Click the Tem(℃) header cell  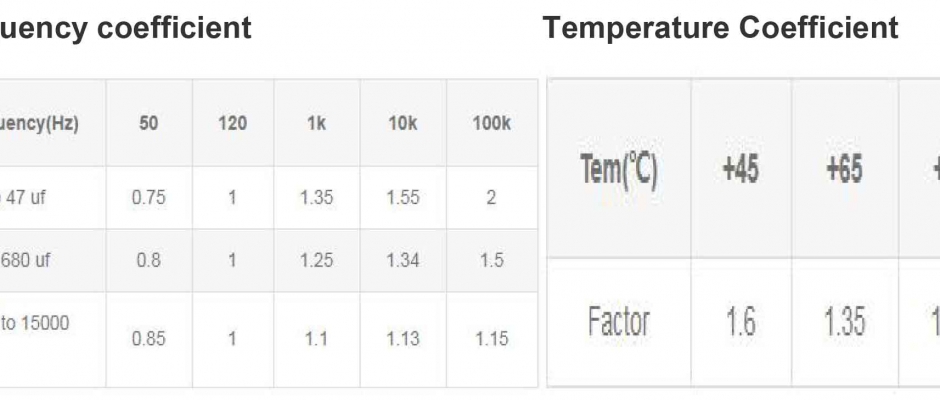coord(619,169)
